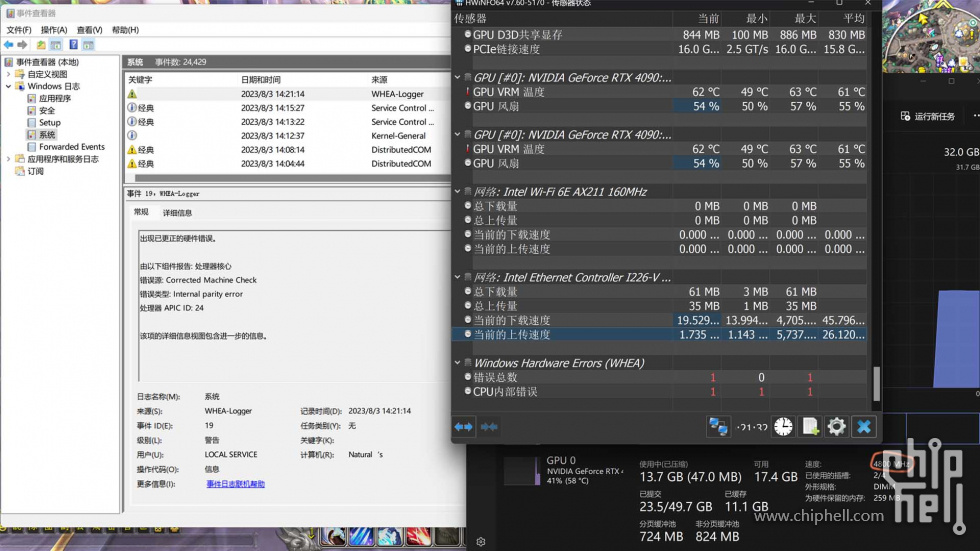The width and height of the screenshot is (980, 551).
Task: Click HWiNFO expand columns double-arrow icon
Action: coord(464,427)
